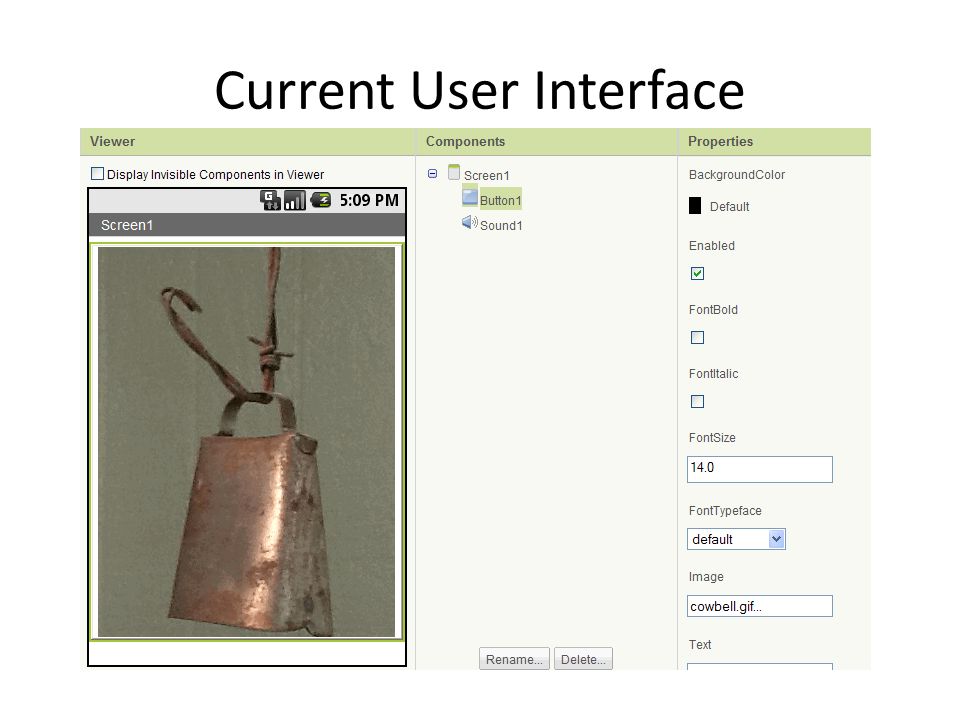
Task: Click the Viewer panel header
Action: pyautogui.click(x=247, y=141)
